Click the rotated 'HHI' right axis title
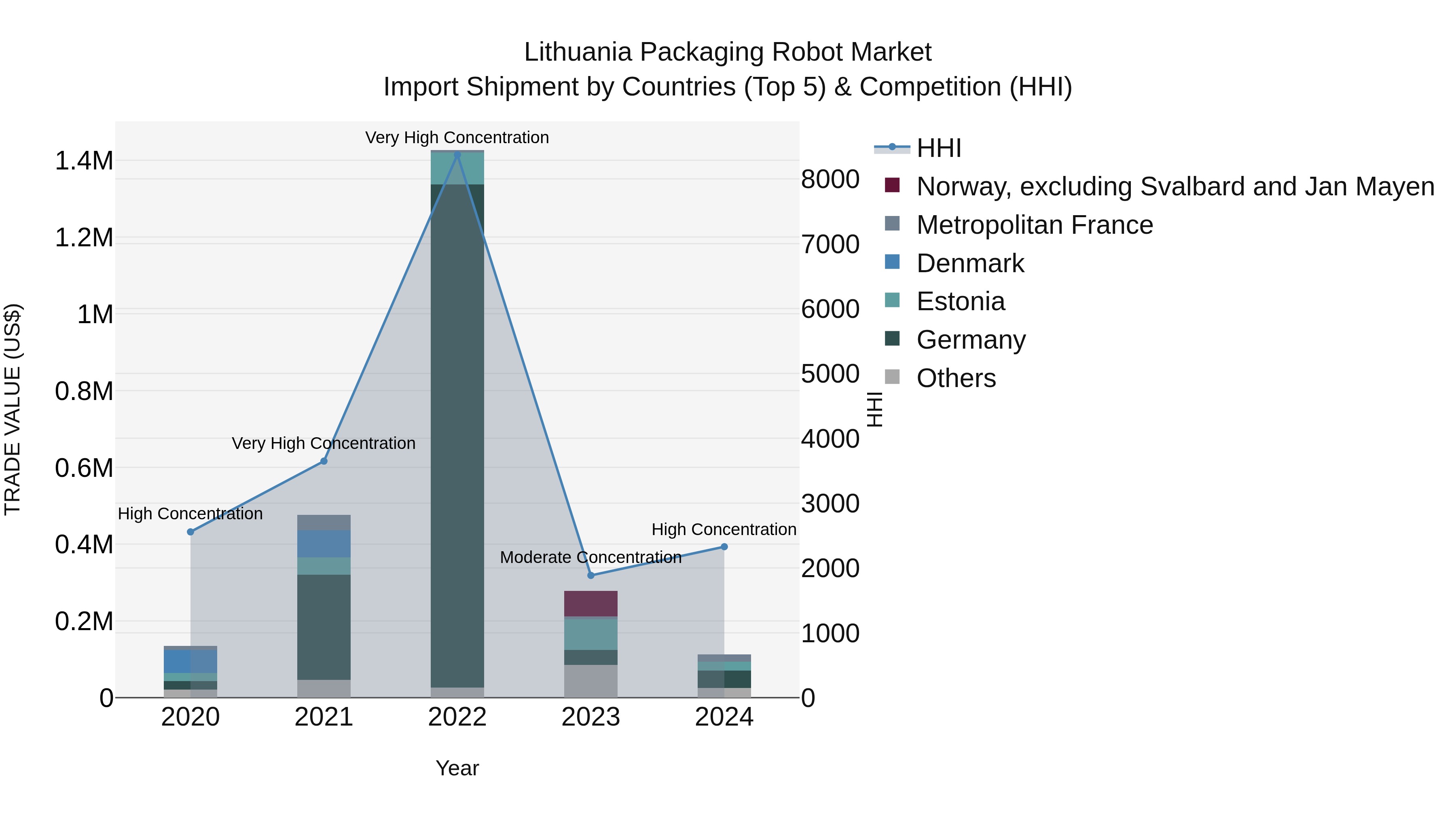This screenshot has height=819, width=1456. 874,409
